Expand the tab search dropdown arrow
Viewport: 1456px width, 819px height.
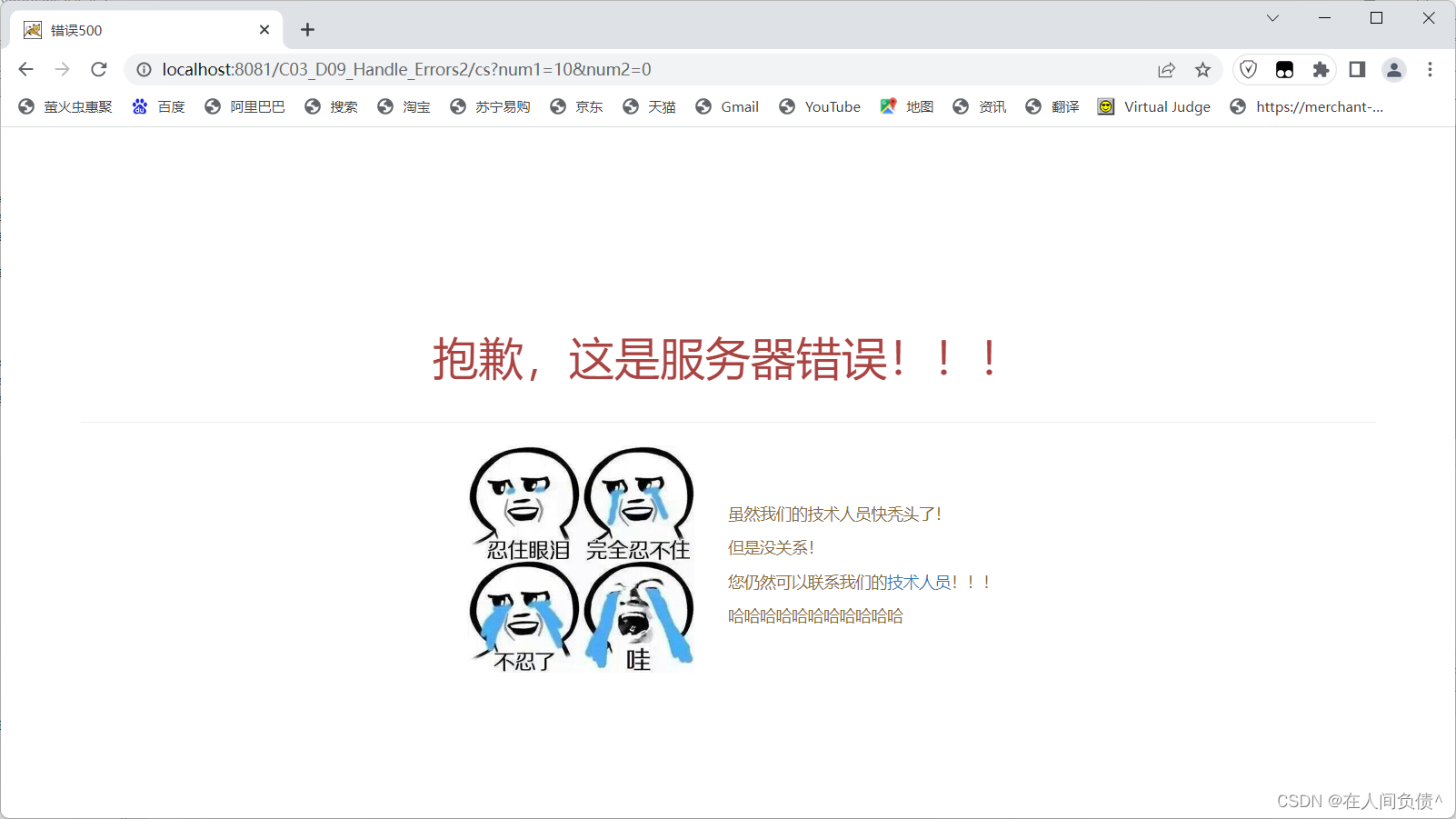tap(1272, 18)
